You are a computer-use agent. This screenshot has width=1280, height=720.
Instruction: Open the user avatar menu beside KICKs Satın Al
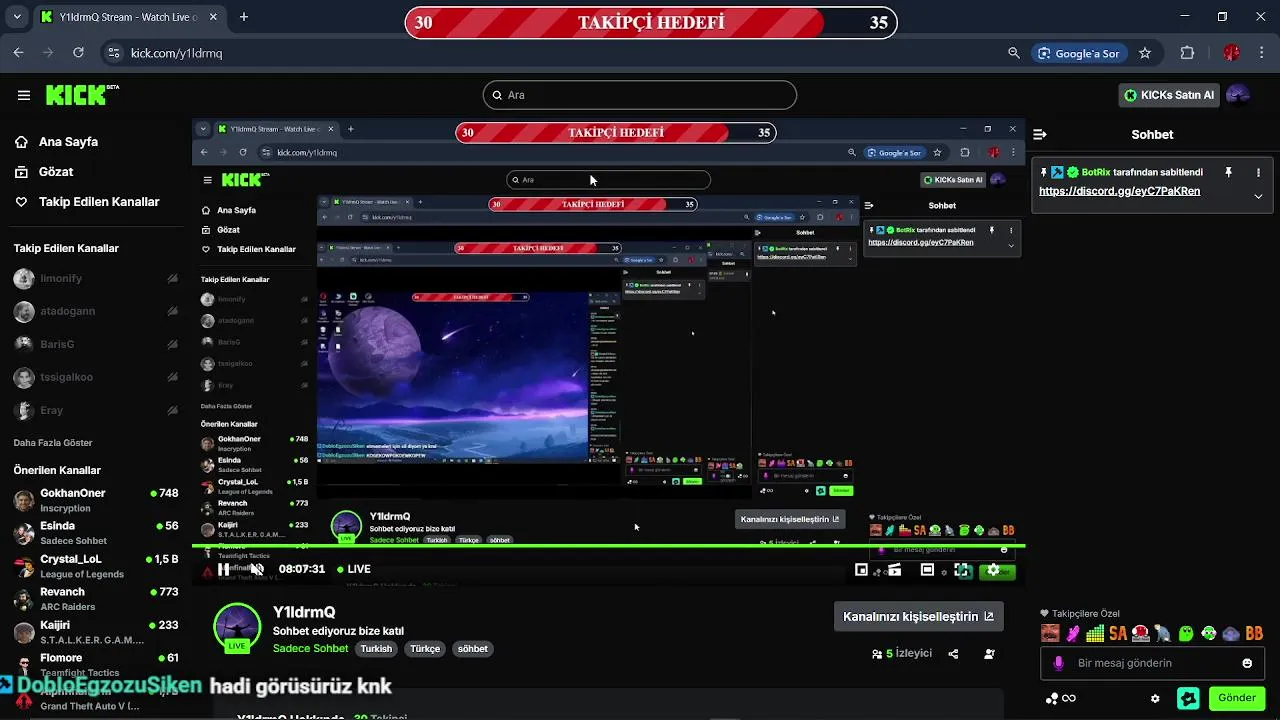tap(1238, 95)
